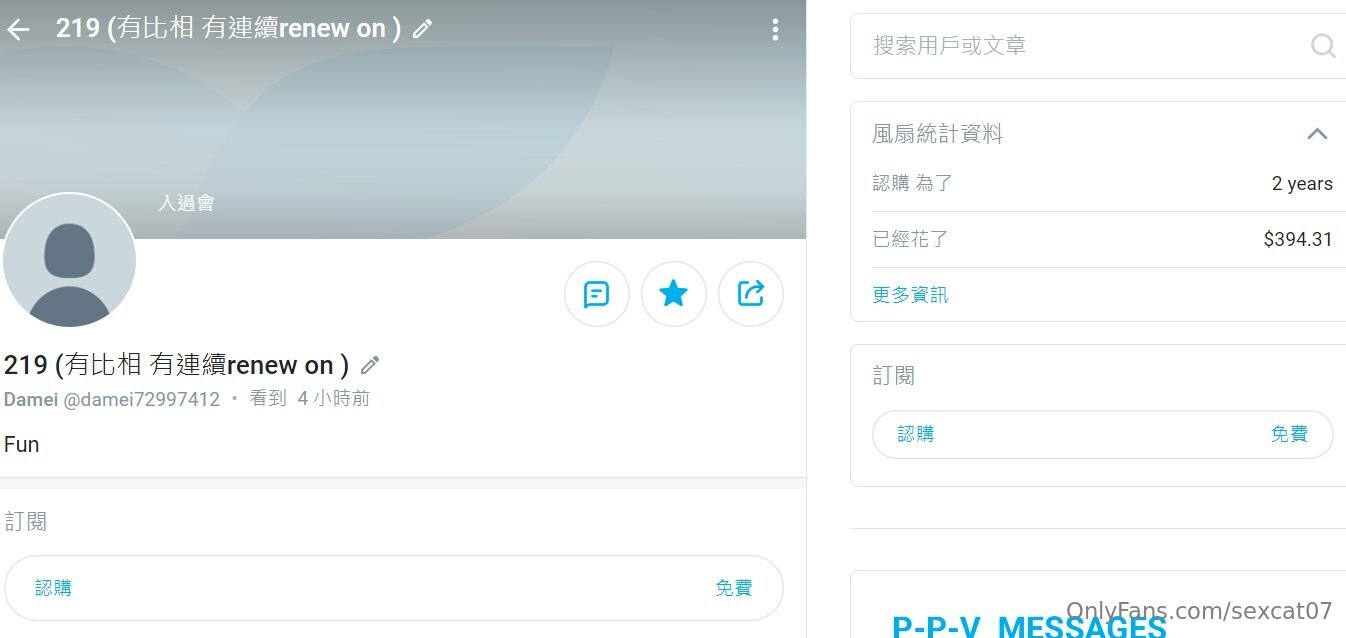Click 認購 免費 button under profile bio
1346x638 pixels.
pyautogui.click(x=393, y=588)
